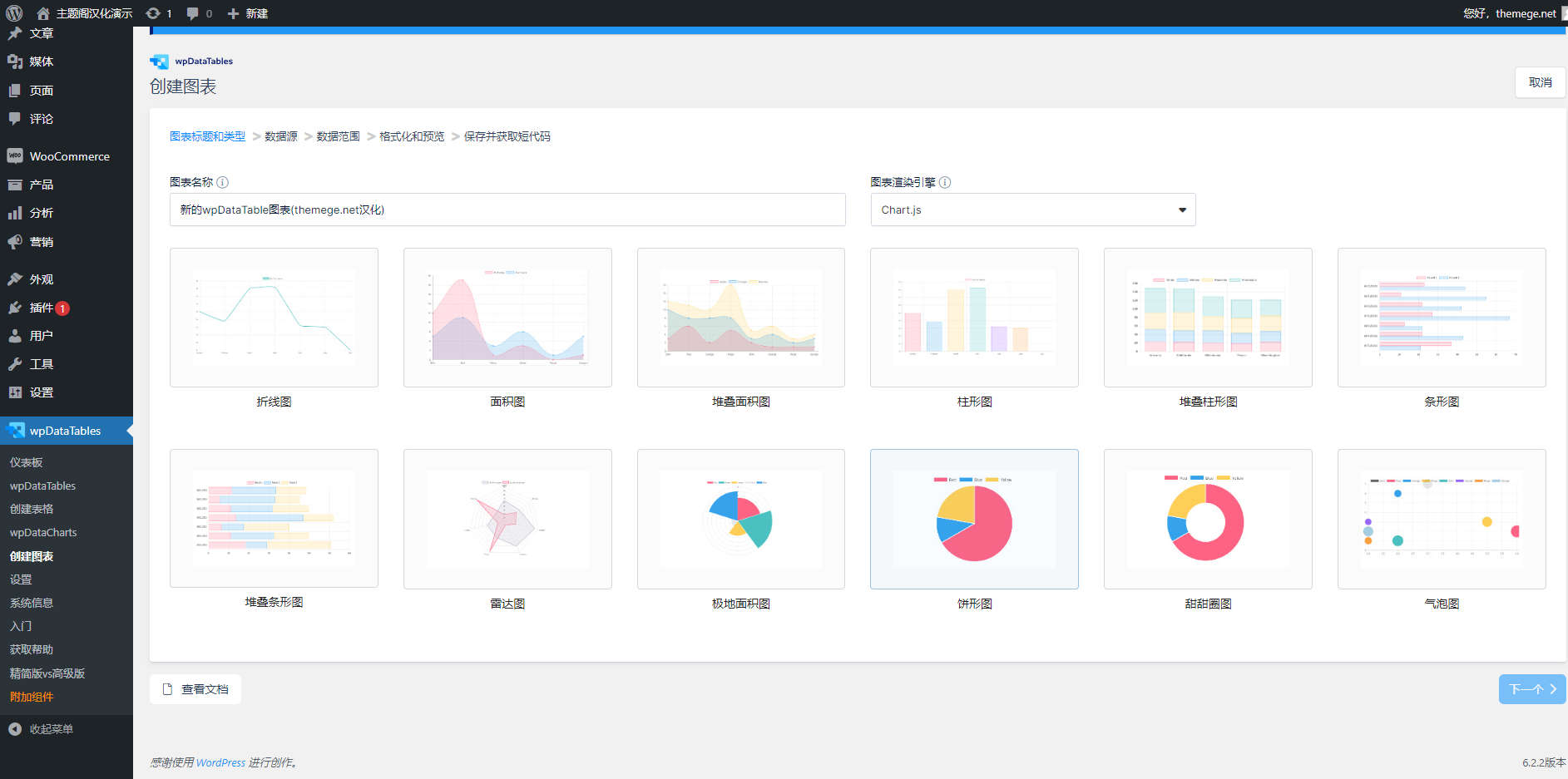Viewport: 1568px width, 779px height.
Task: Open 创建表格 submenu item
Action: (x=32, y=509)
